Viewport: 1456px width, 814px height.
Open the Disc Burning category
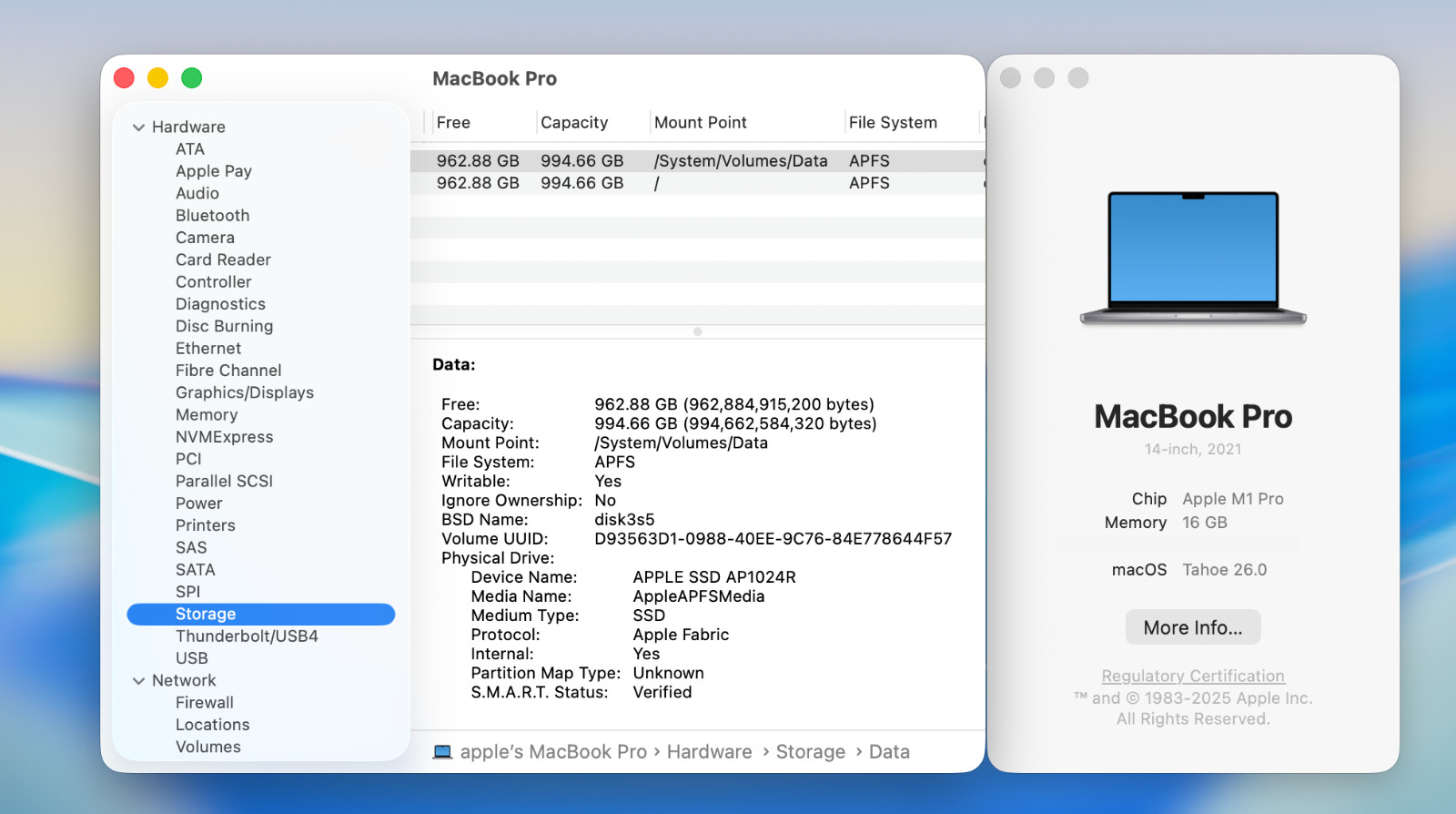point(224,326)
